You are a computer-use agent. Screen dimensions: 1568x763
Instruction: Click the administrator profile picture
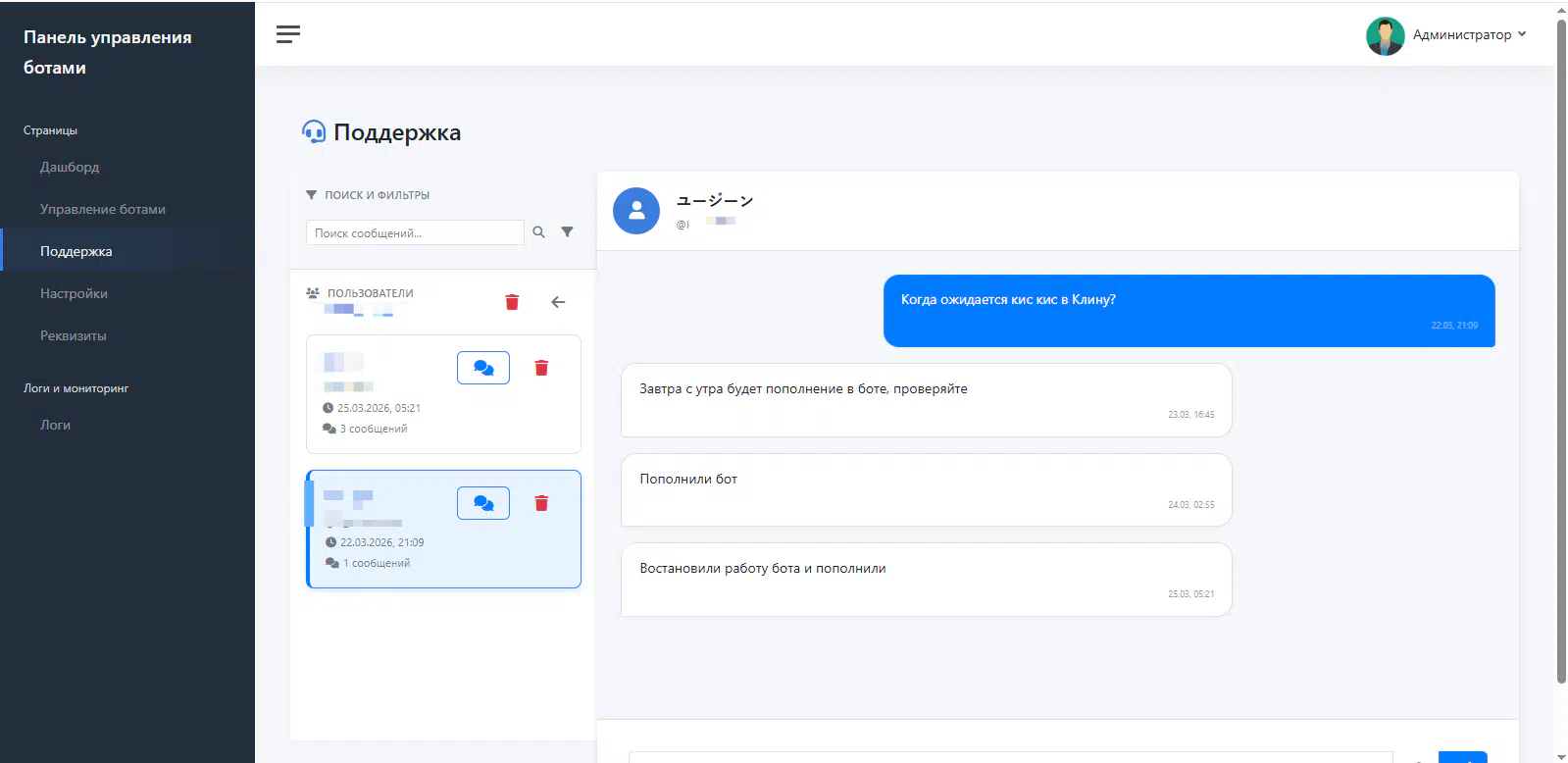tap(1385, 36)
